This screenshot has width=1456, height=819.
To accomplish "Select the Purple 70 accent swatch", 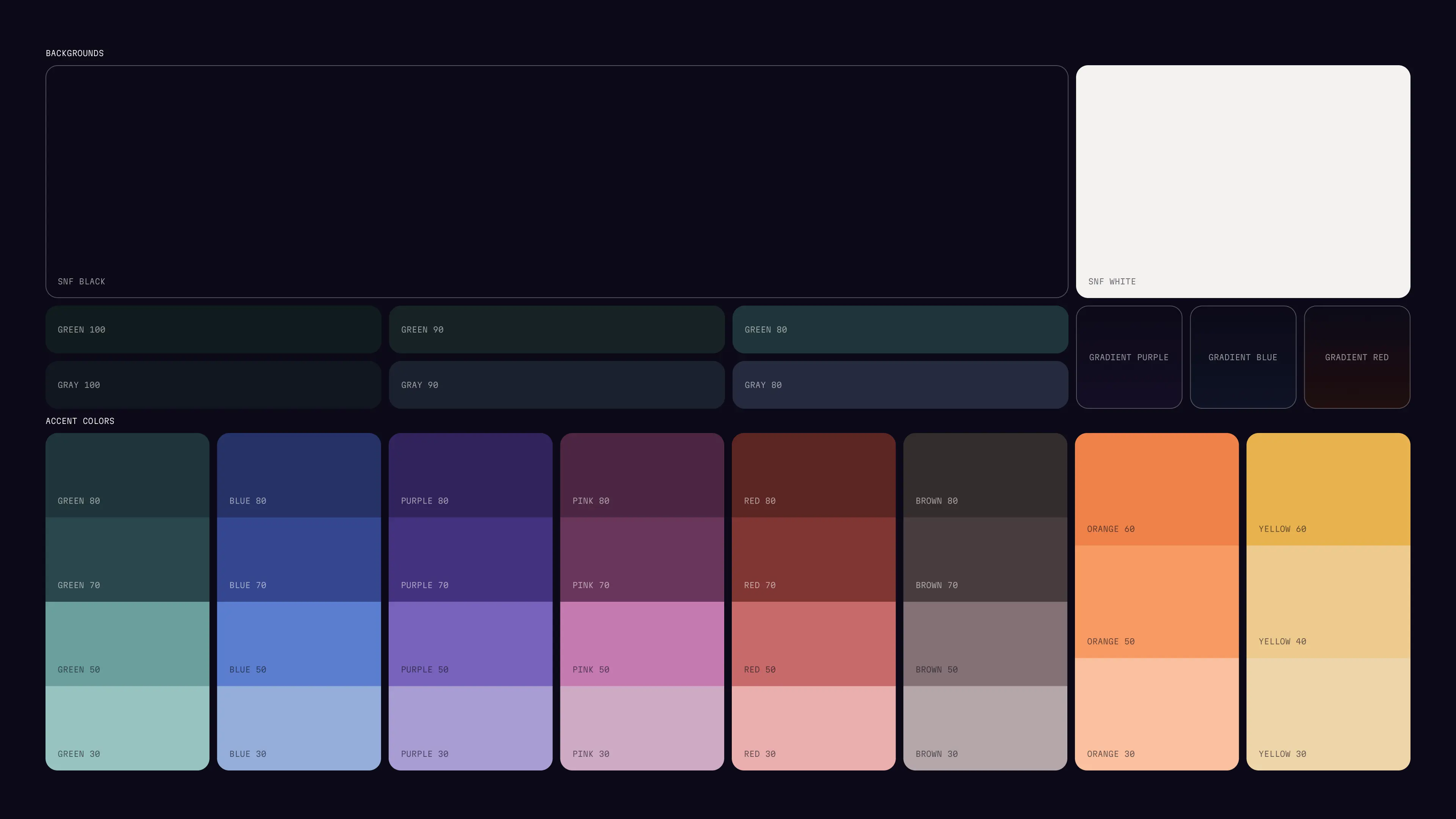I will [470, 560].
